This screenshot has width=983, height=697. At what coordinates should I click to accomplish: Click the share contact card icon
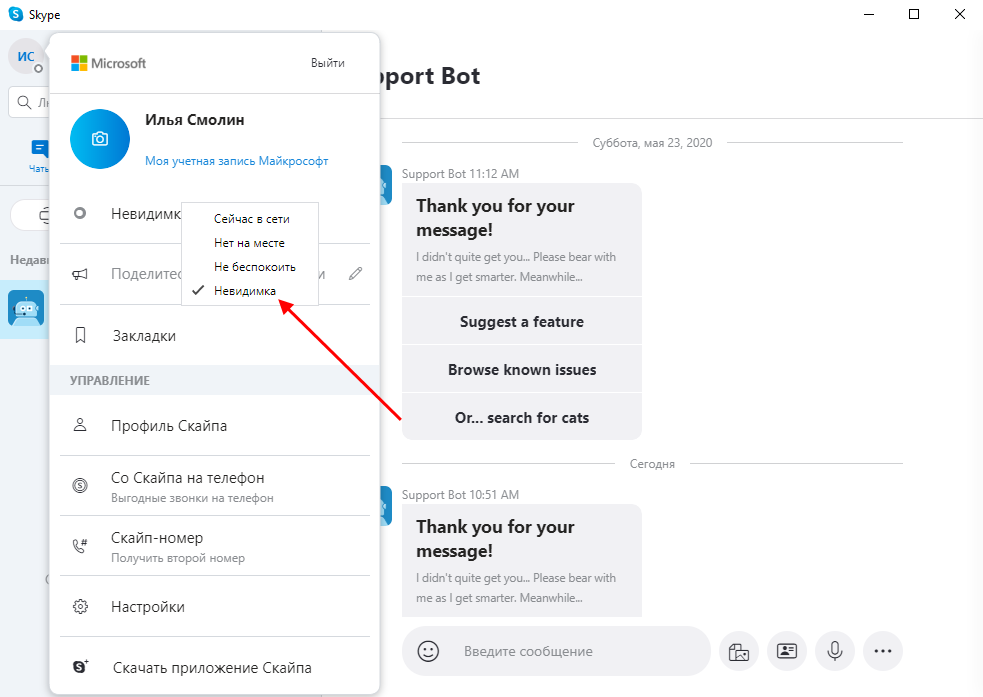point(787,651)
